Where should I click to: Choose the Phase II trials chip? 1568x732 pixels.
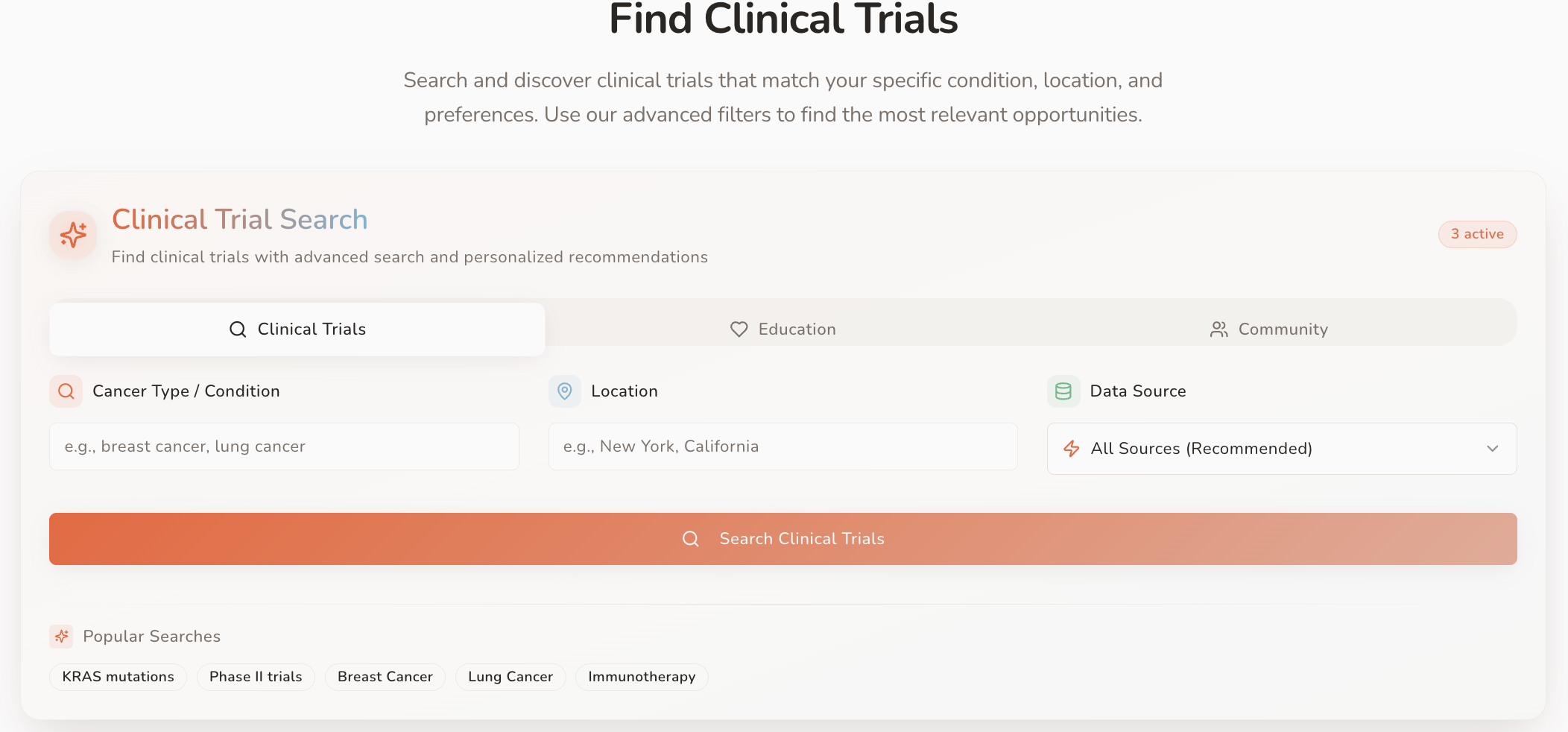tap(256, 677)
